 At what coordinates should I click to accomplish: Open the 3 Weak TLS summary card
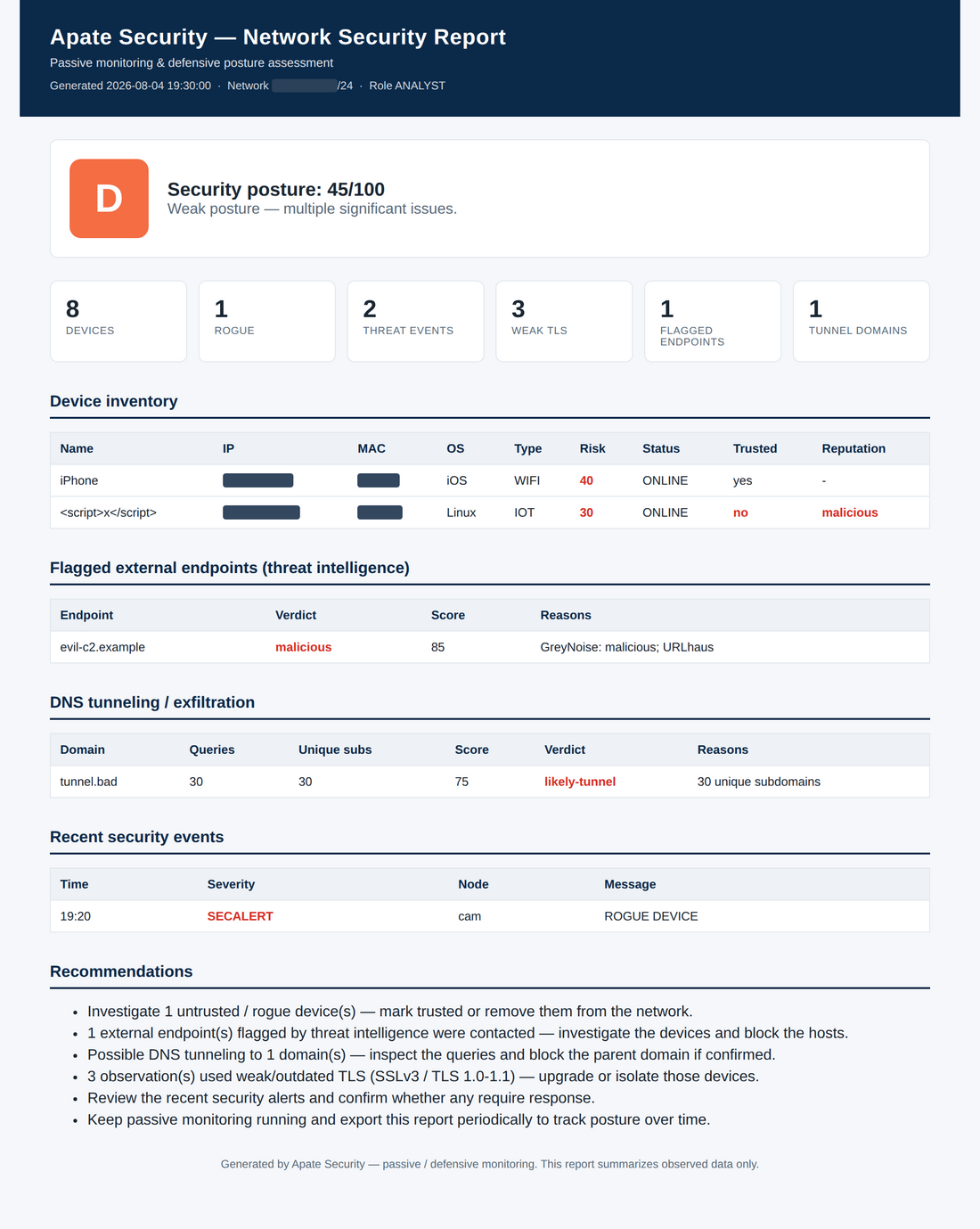coord(564,322)
